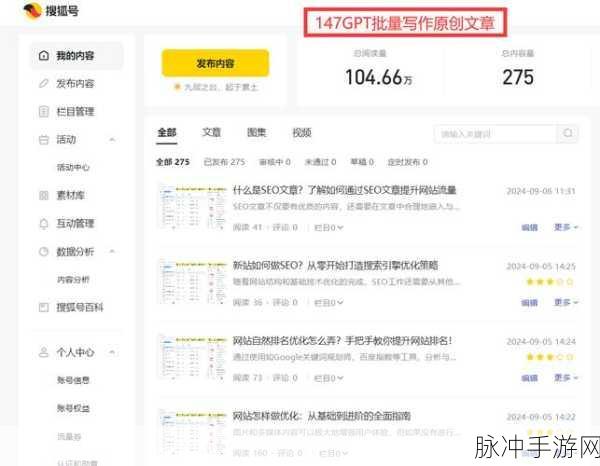Open 栏目 dropdown for 网站自然排名优化 article
The width and height of the screenshot is (600, 466).
pos(328,378)
